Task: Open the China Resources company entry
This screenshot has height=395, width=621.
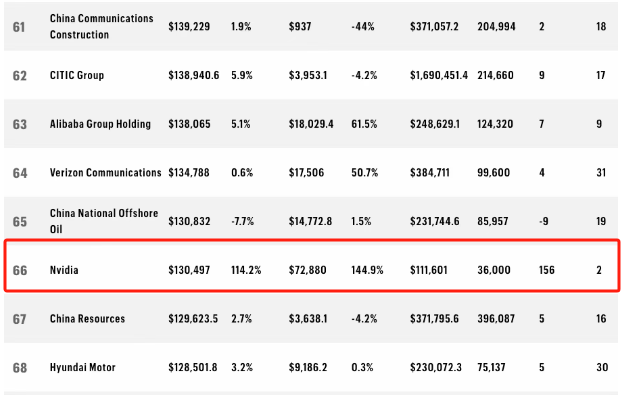Action: coord(87,319)
